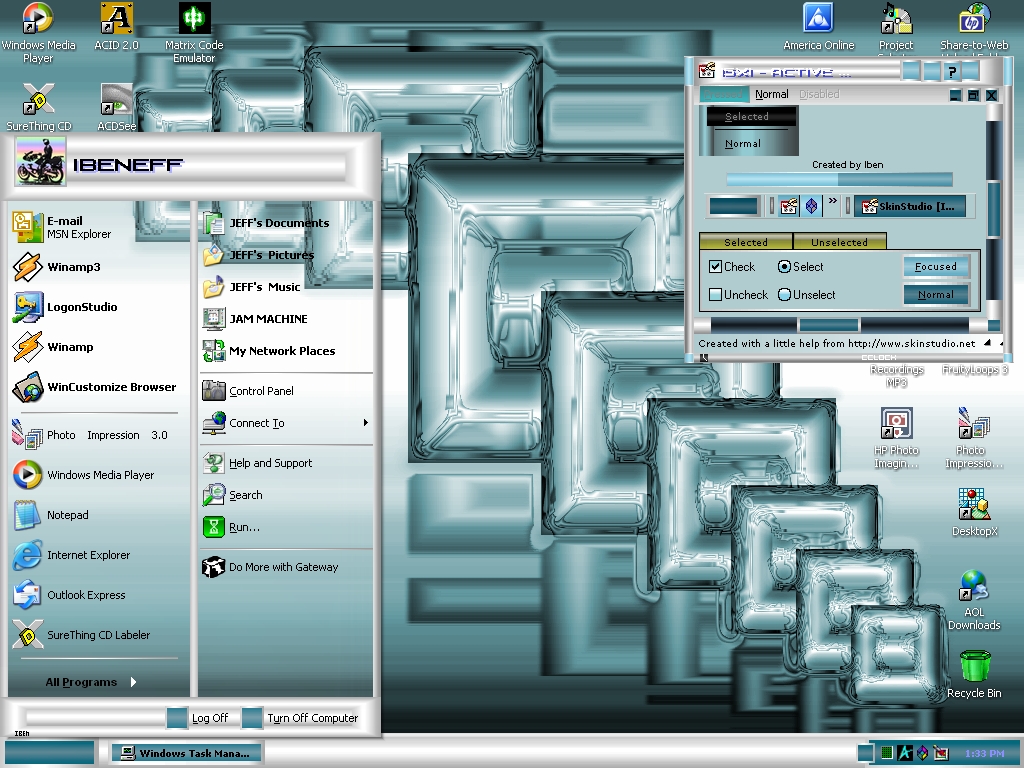Open the DesktopX desktop shortcut
The height and width of the screenshot is (768, 1024).
pyautogui.click(x=974, y=513)
